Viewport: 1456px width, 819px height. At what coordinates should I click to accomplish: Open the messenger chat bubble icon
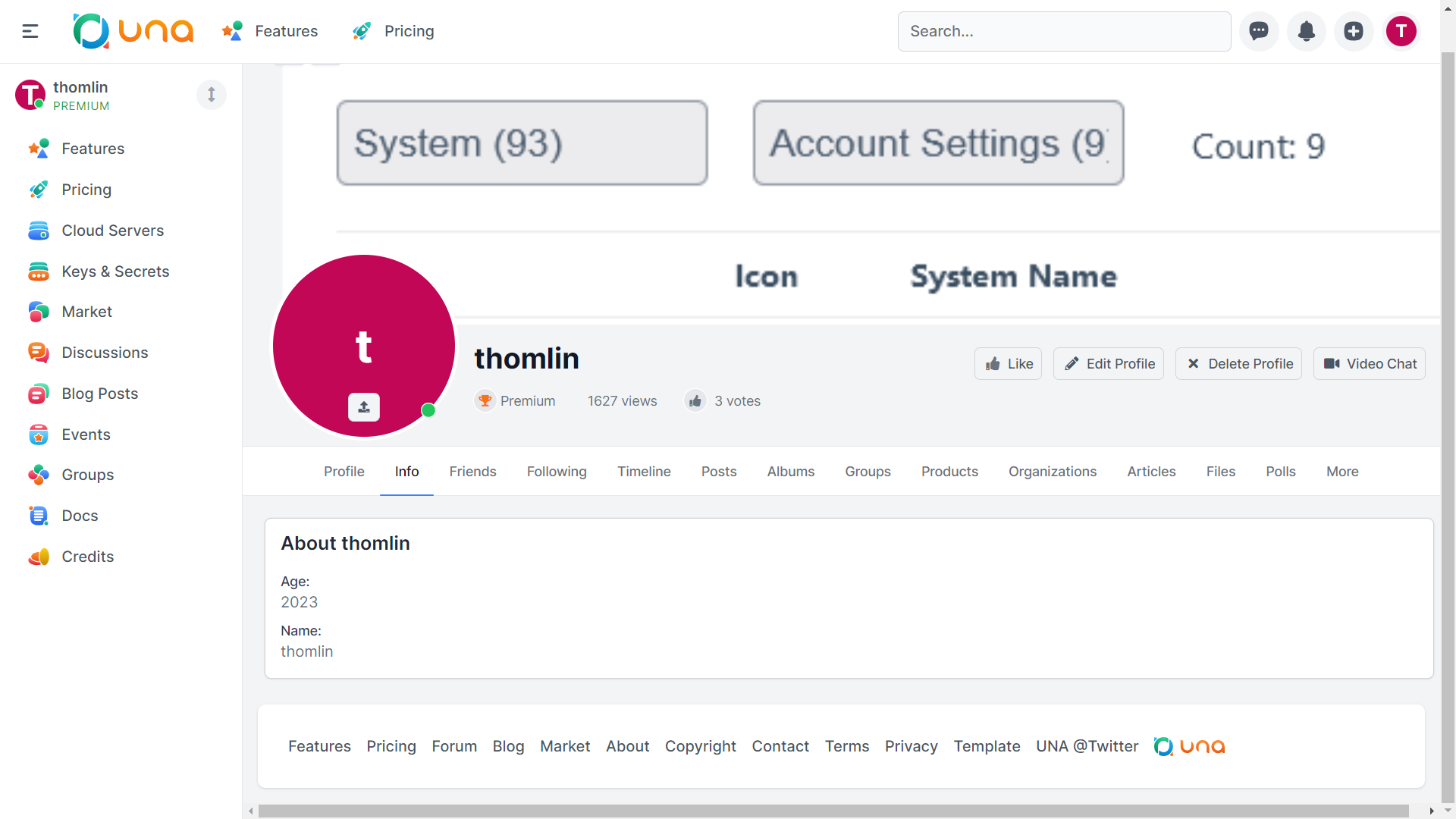coord(1259,31)
